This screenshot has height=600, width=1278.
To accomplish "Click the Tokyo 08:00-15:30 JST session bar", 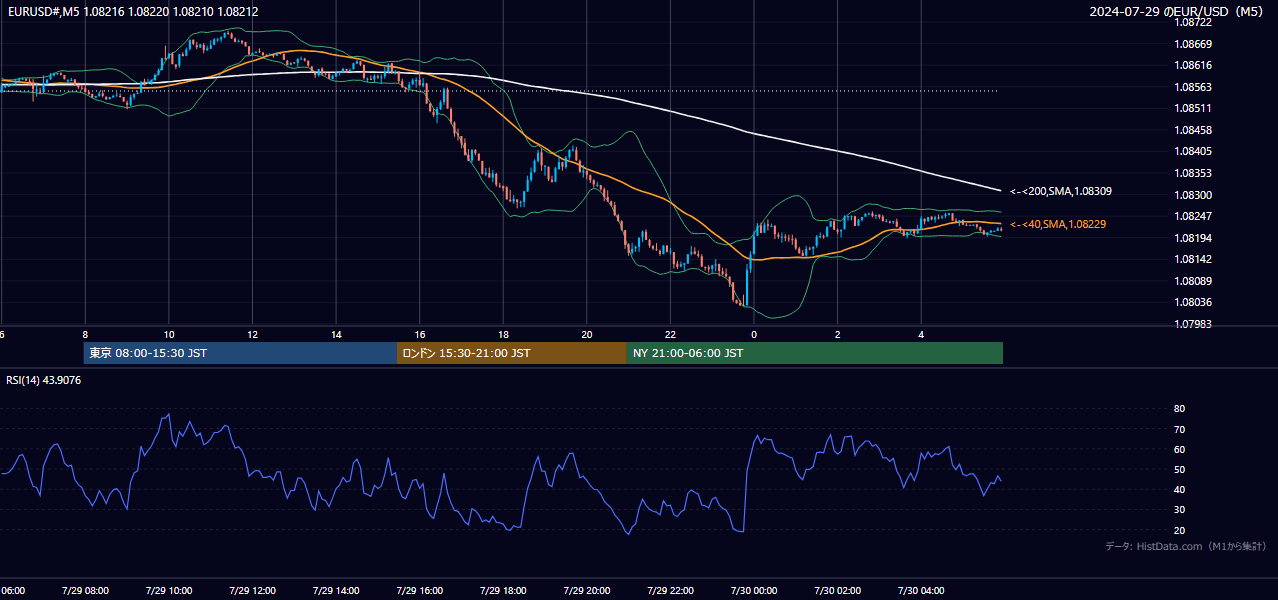I will click(240, 353).
